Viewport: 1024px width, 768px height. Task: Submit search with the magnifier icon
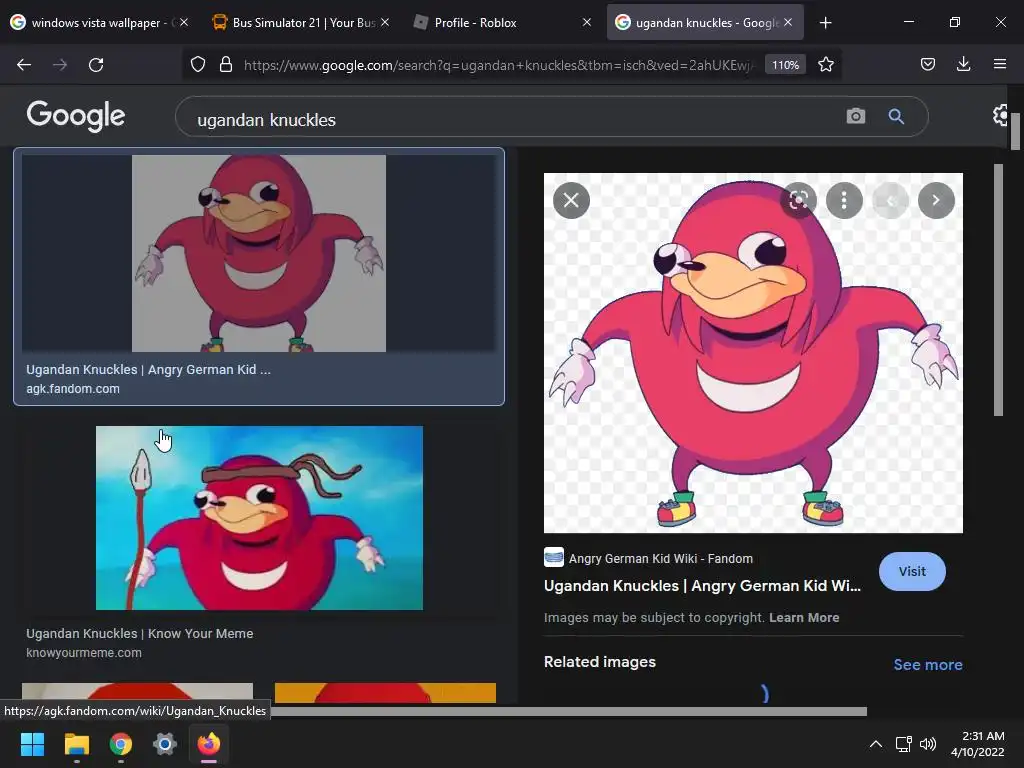[x=896, y=116]
